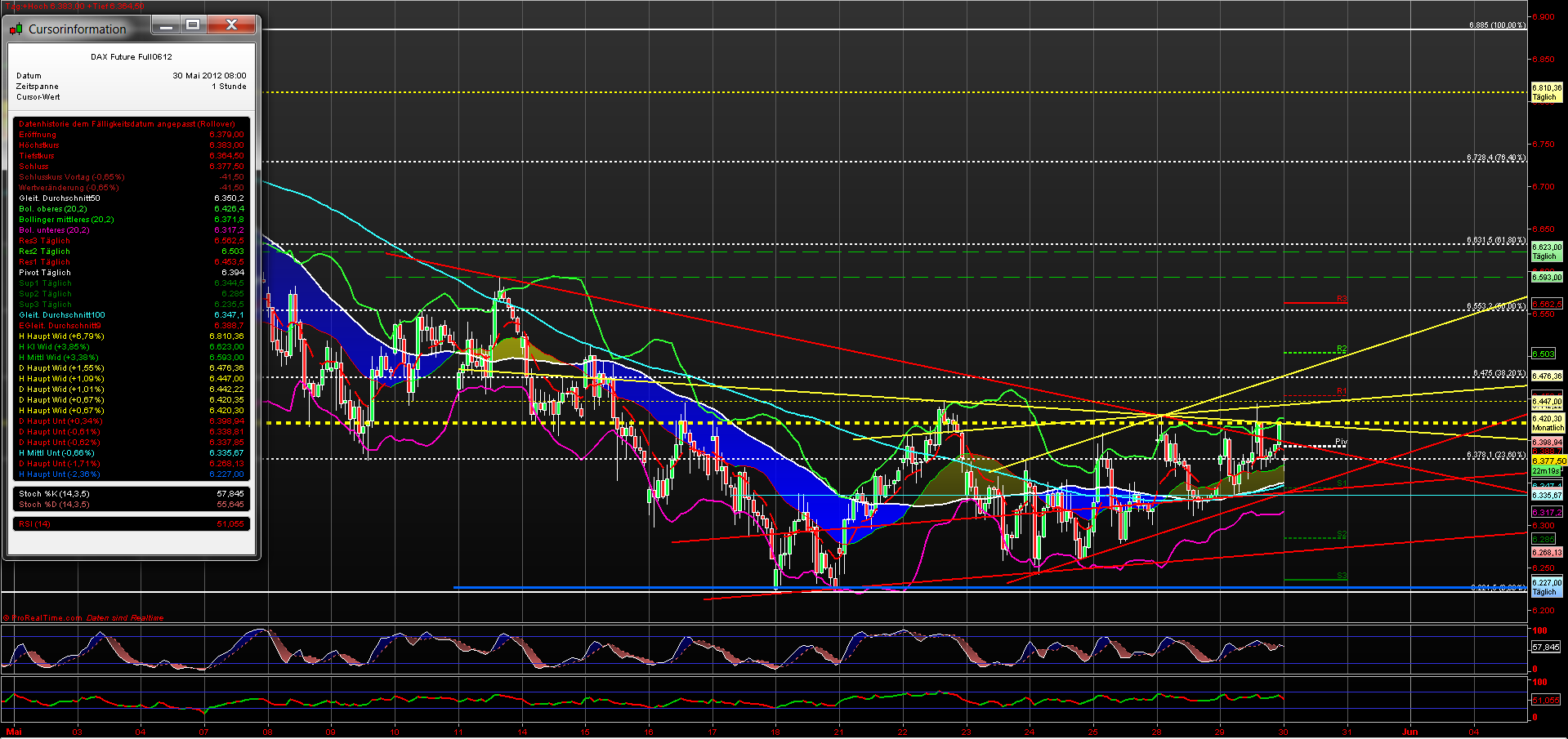The height and width of the screenshot is (739, 1568).
Task: Select the 'H Mittl Unt (-0,66%)' row
Action: pyautogui.click(x=131, y=453)
